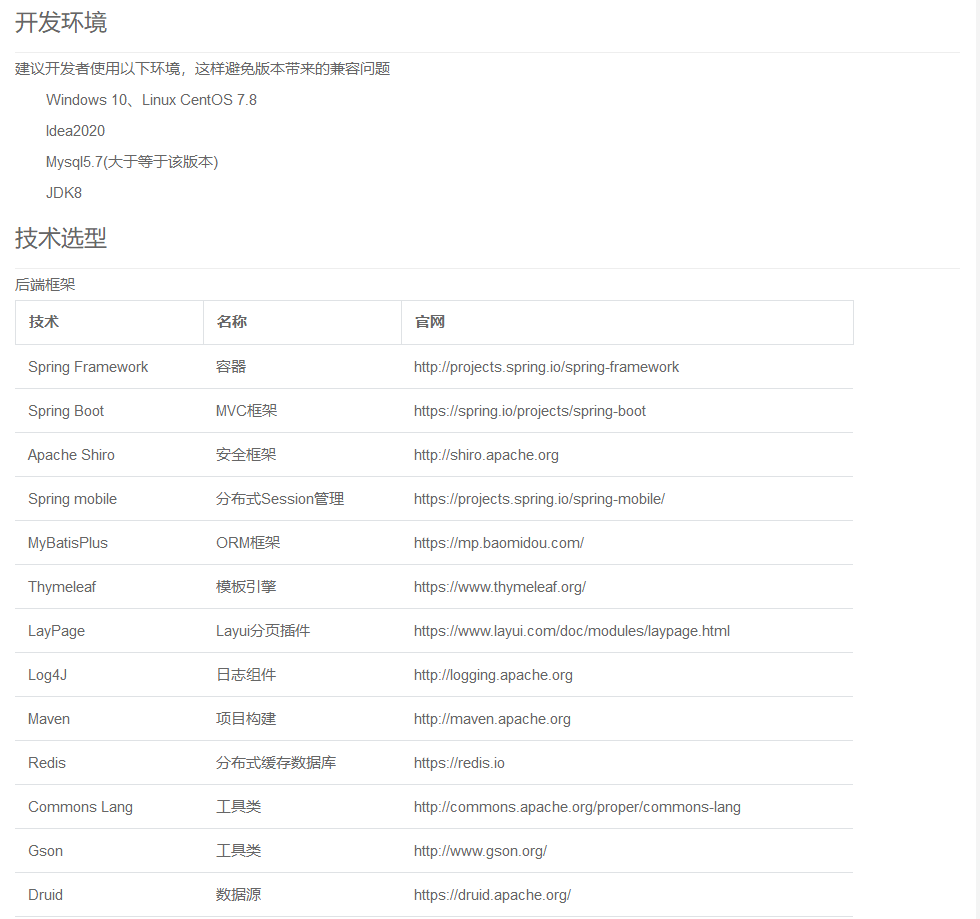Open the spring-mobile projects URL

pos(539,499)
